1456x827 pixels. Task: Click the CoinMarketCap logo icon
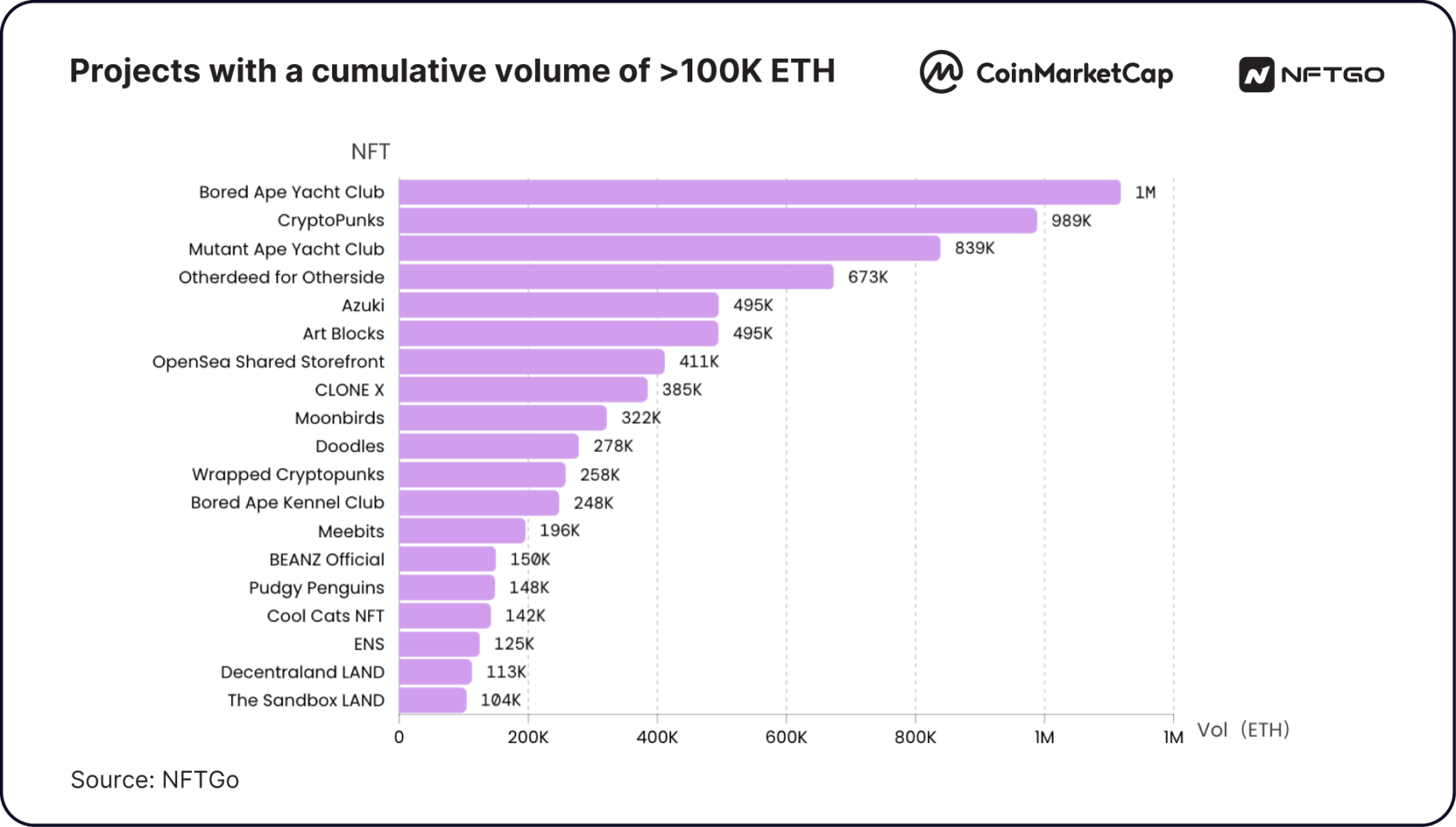[941, 72]
